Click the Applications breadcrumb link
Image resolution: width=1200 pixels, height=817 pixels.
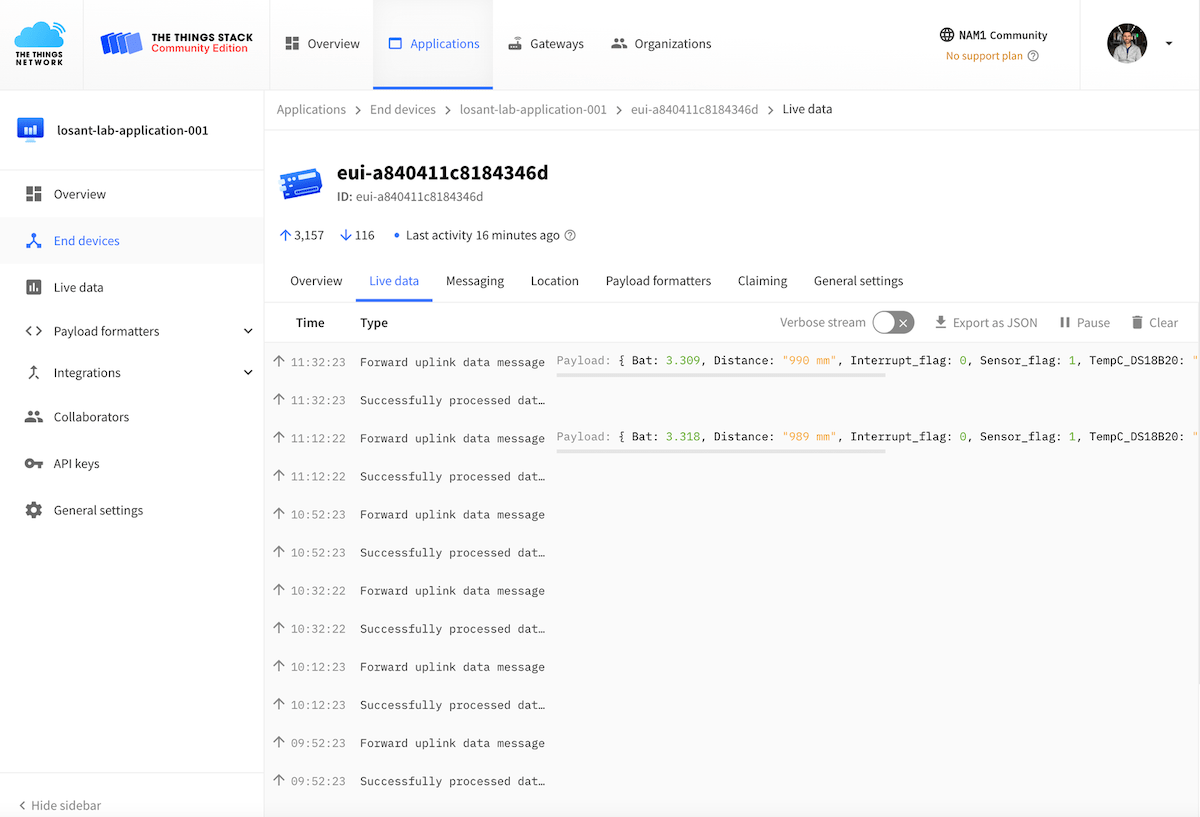311,110
